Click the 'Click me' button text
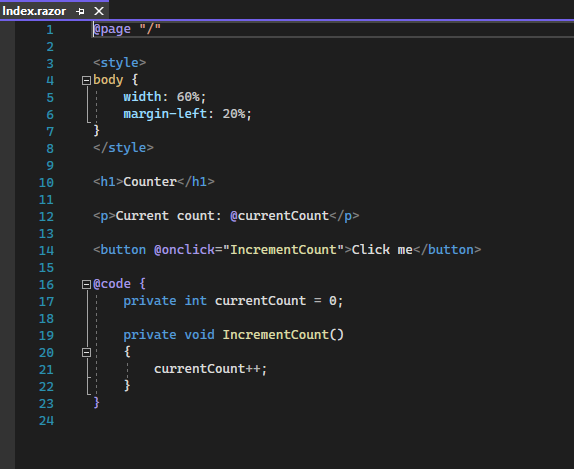This screenshot has height=469, width=574. [x=382, y=250]
